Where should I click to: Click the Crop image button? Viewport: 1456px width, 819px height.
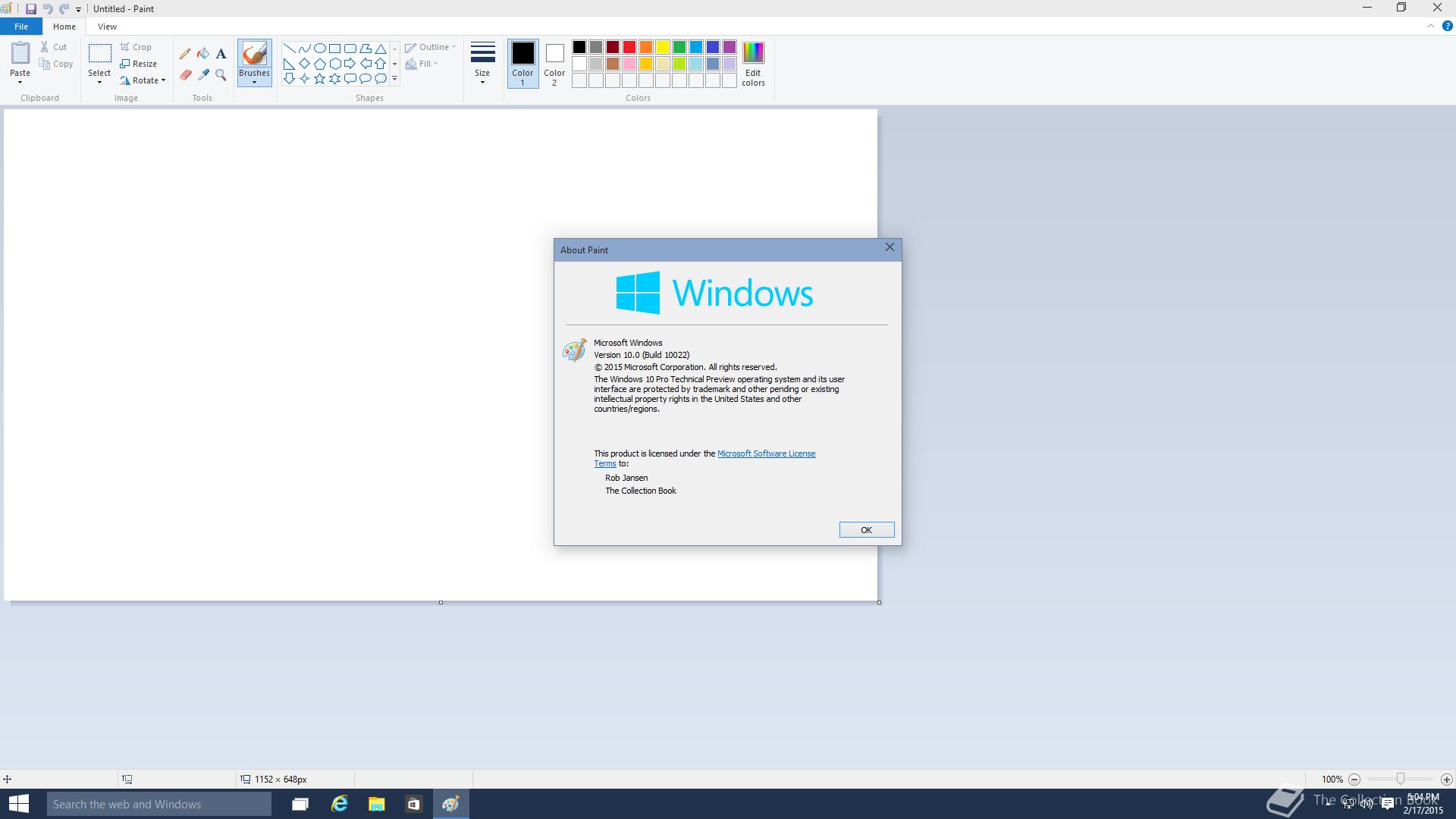pyautogui.click(x=136, y=47)
